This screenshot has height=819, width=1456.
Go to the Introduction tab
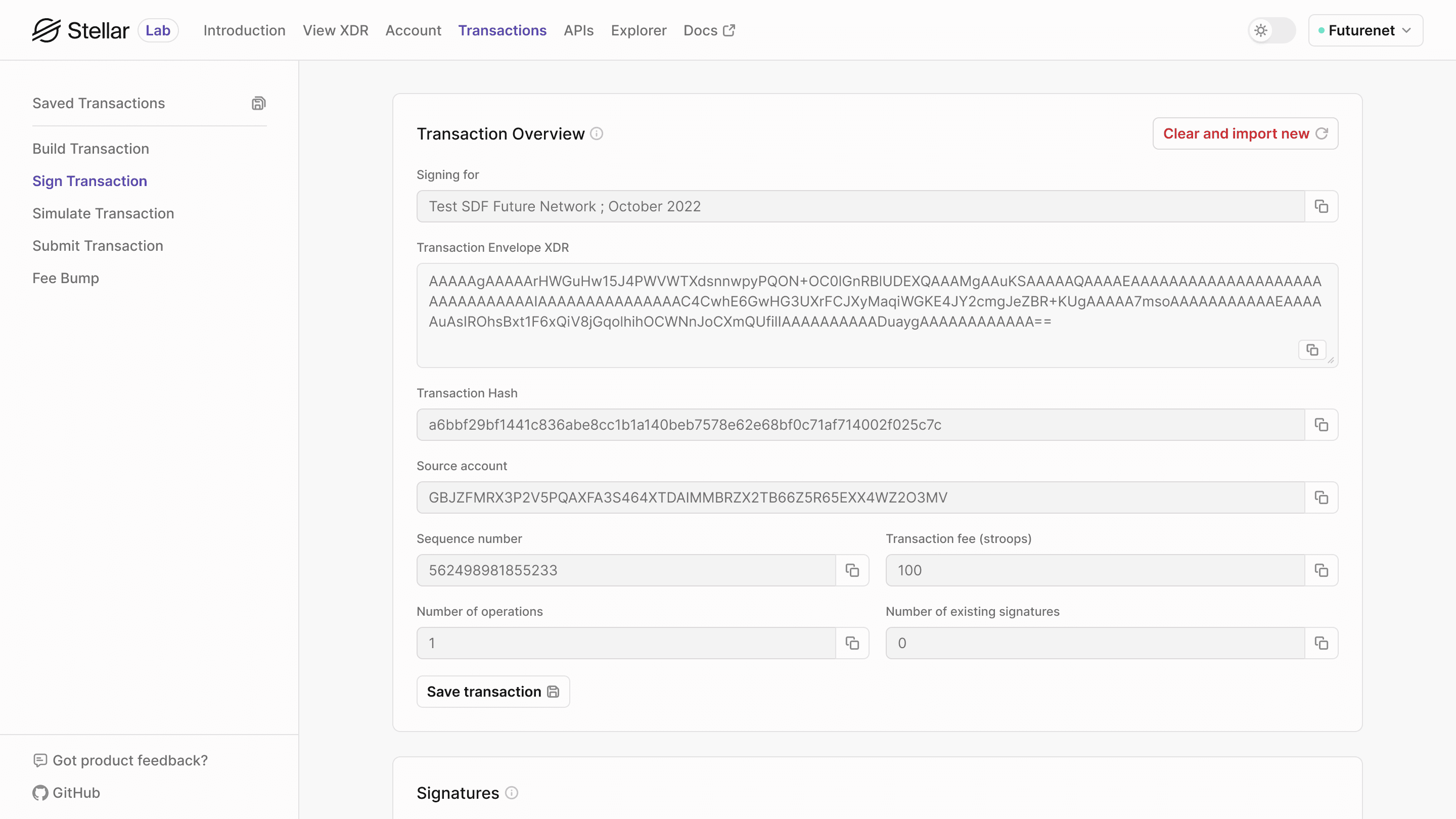[x=244, y=30]
